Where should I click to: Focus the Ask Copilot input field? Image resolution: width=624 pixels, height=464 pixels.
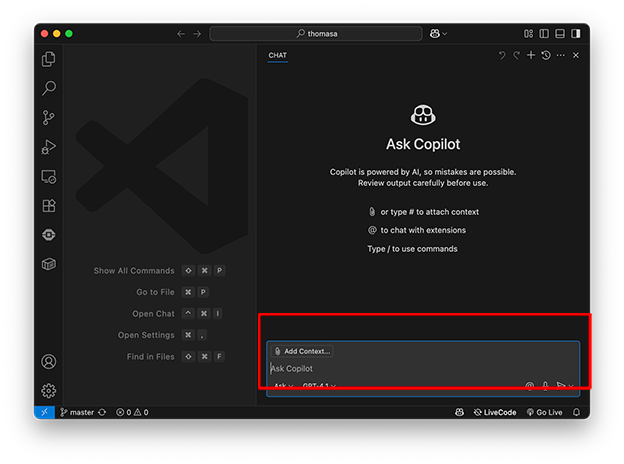click(x=423, y=368)
